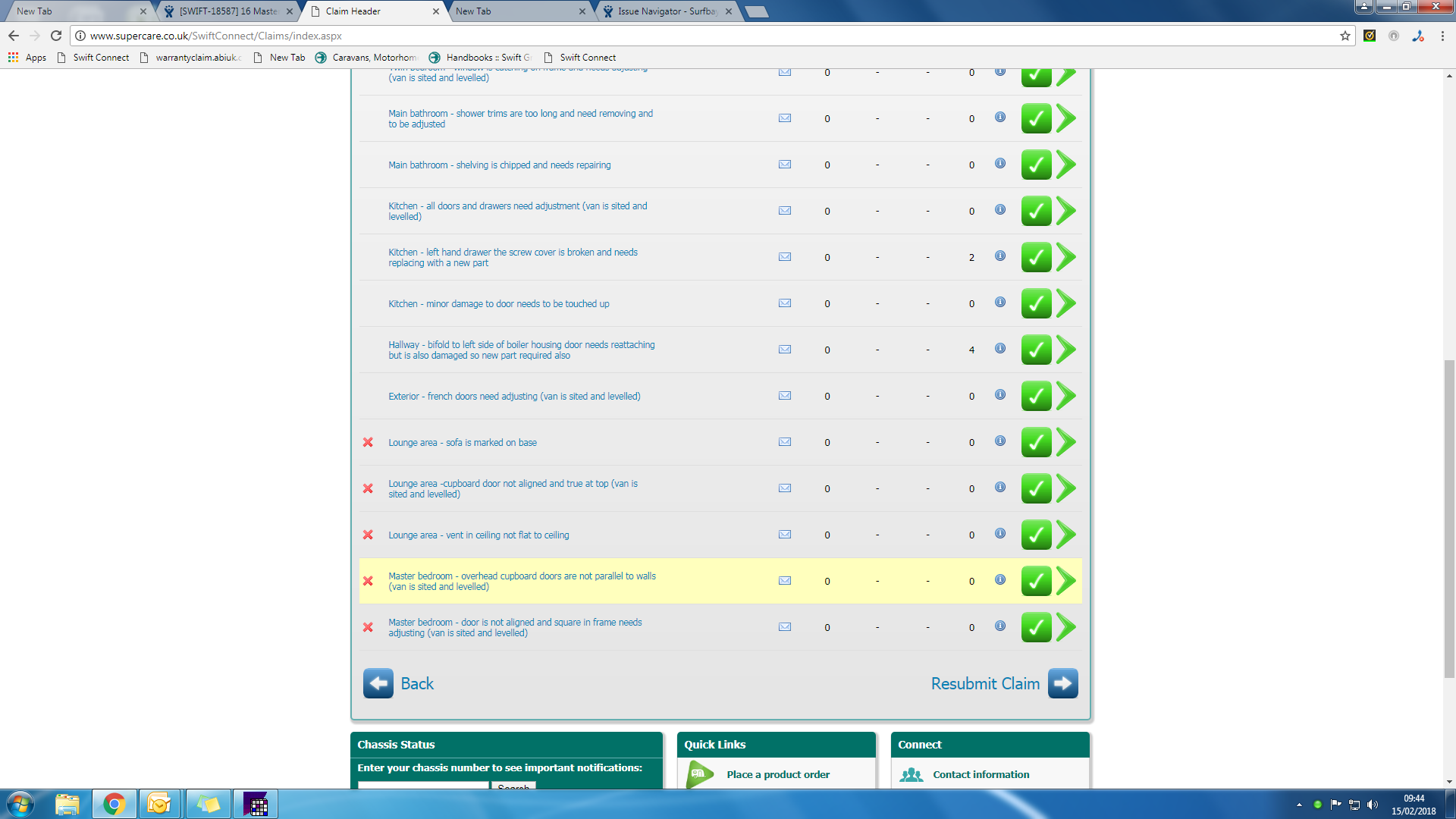Bookmark page with star icon
This screenshot has width=1456, height=819.
pos(1345,36)
